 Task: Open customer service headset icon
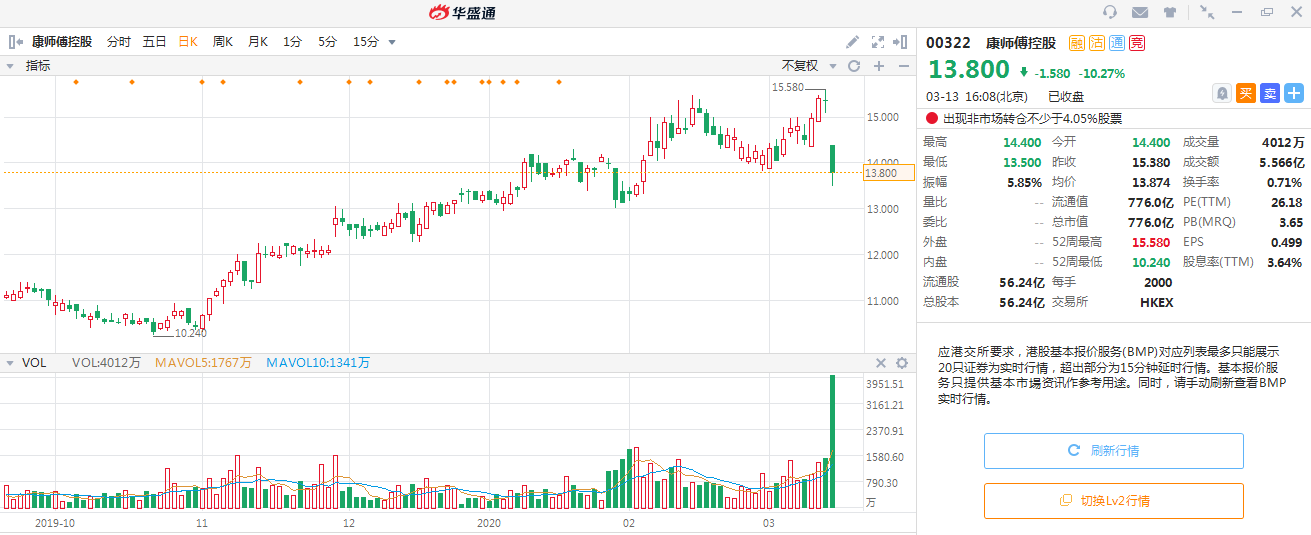click(x=1110, y=13)
